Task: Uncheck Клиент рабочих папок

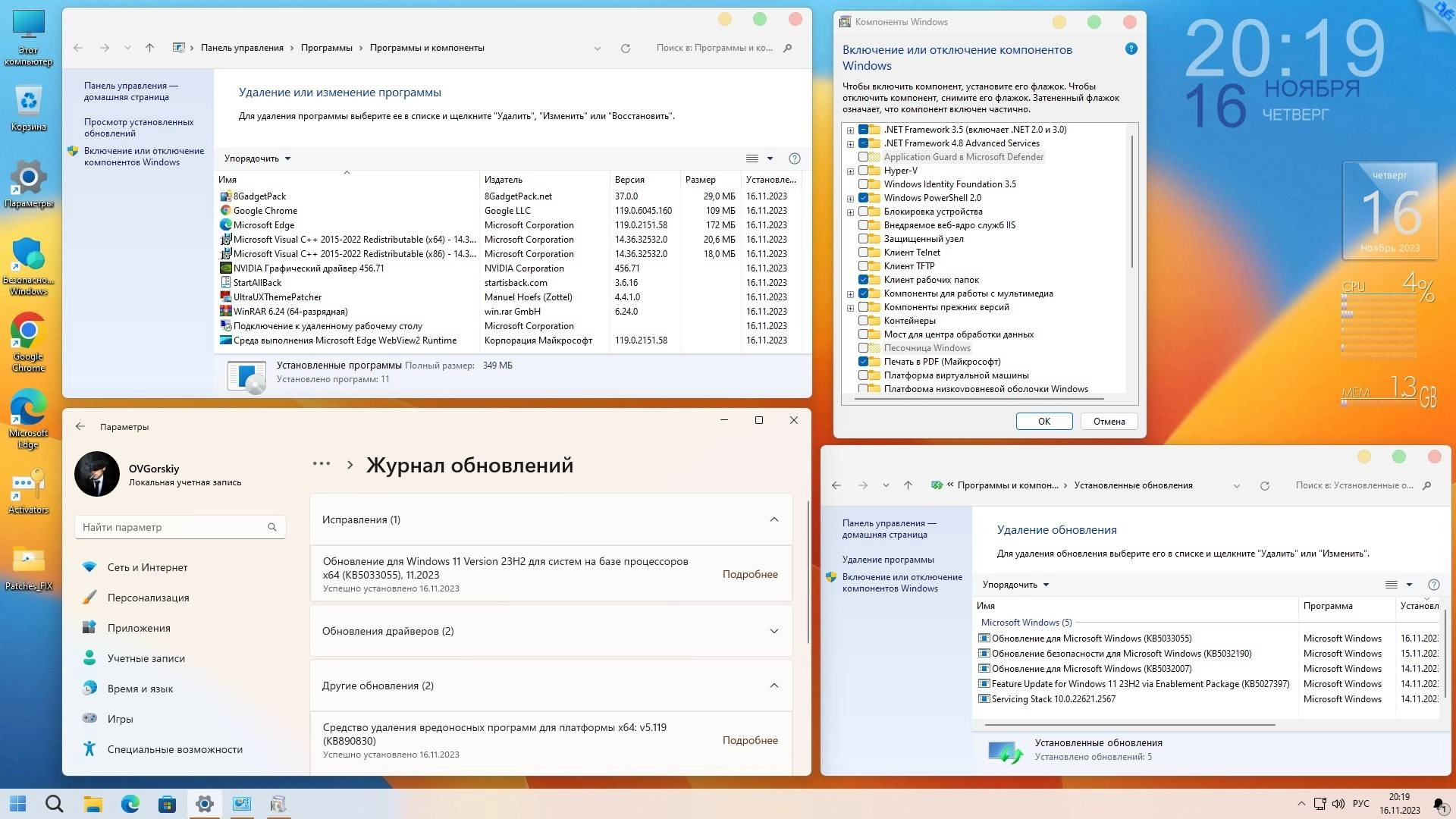Action: click(x=863, y=280)
